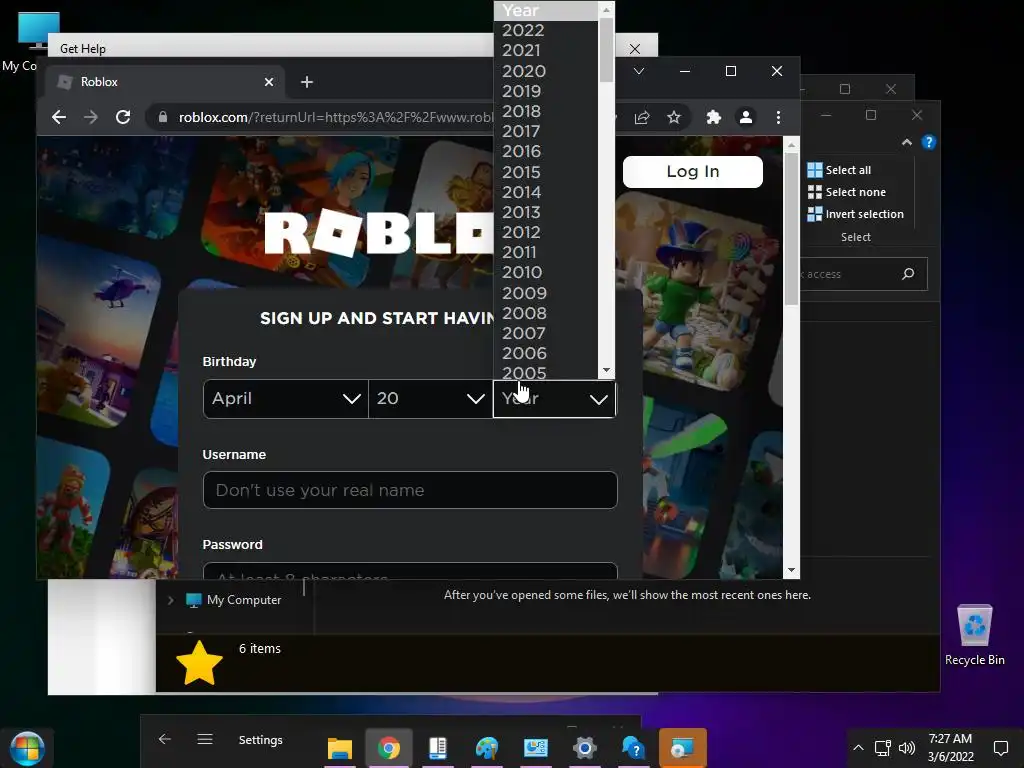The image size is (1024, 768).
Task: Open the notification center icon
Action: point(1000,748)
